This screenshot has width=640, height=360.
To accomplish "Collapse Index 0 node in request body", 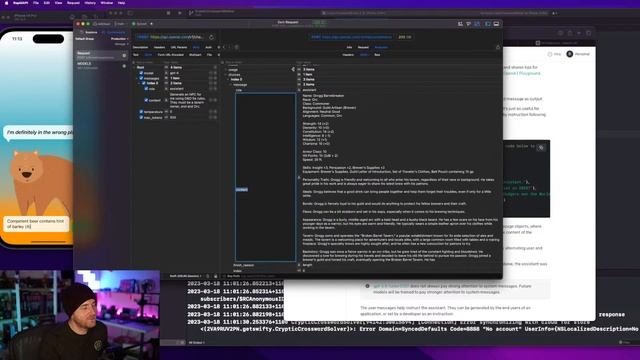I will pos(139,83).
